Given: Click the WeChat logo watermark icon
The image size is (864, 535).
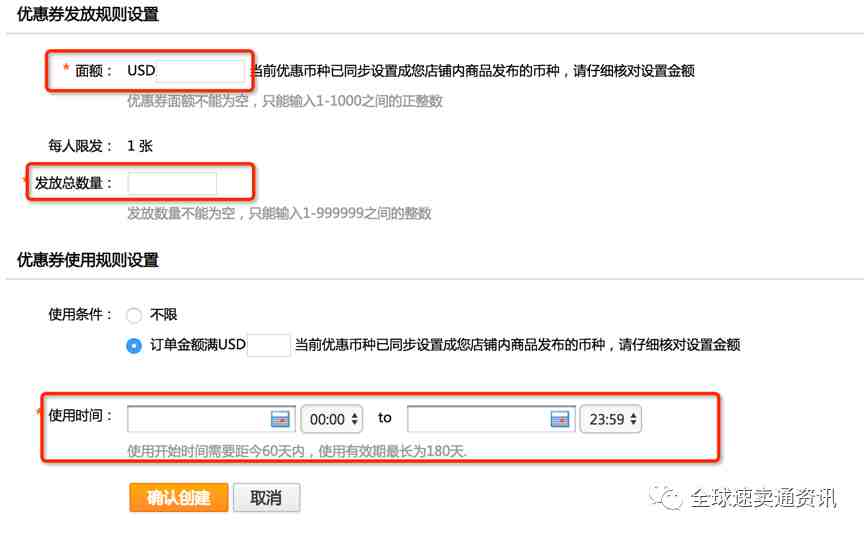Looking at the screenshot, I should (x=665, y=496).
